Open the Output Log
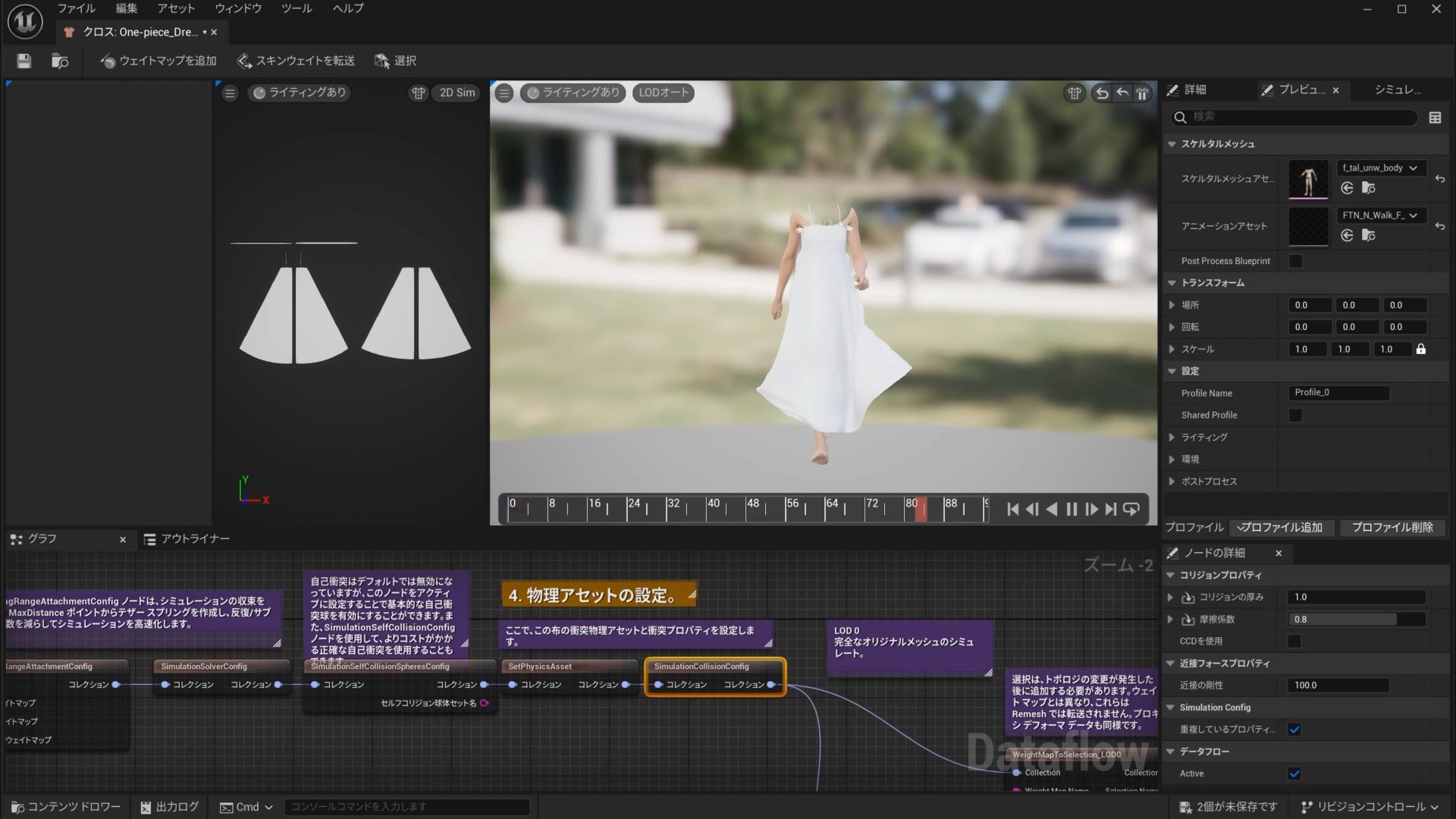This screenshot has height=819, width=1456. 168,806
